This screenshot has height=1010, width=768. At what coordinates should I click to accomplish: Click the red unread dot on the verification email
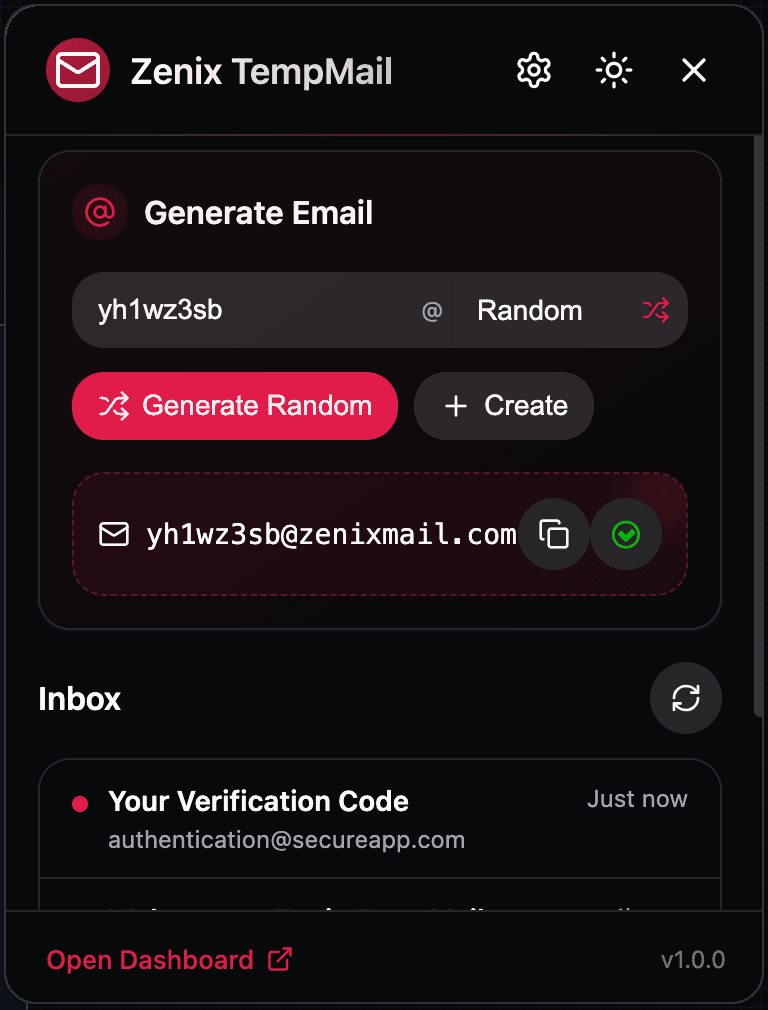80,804
